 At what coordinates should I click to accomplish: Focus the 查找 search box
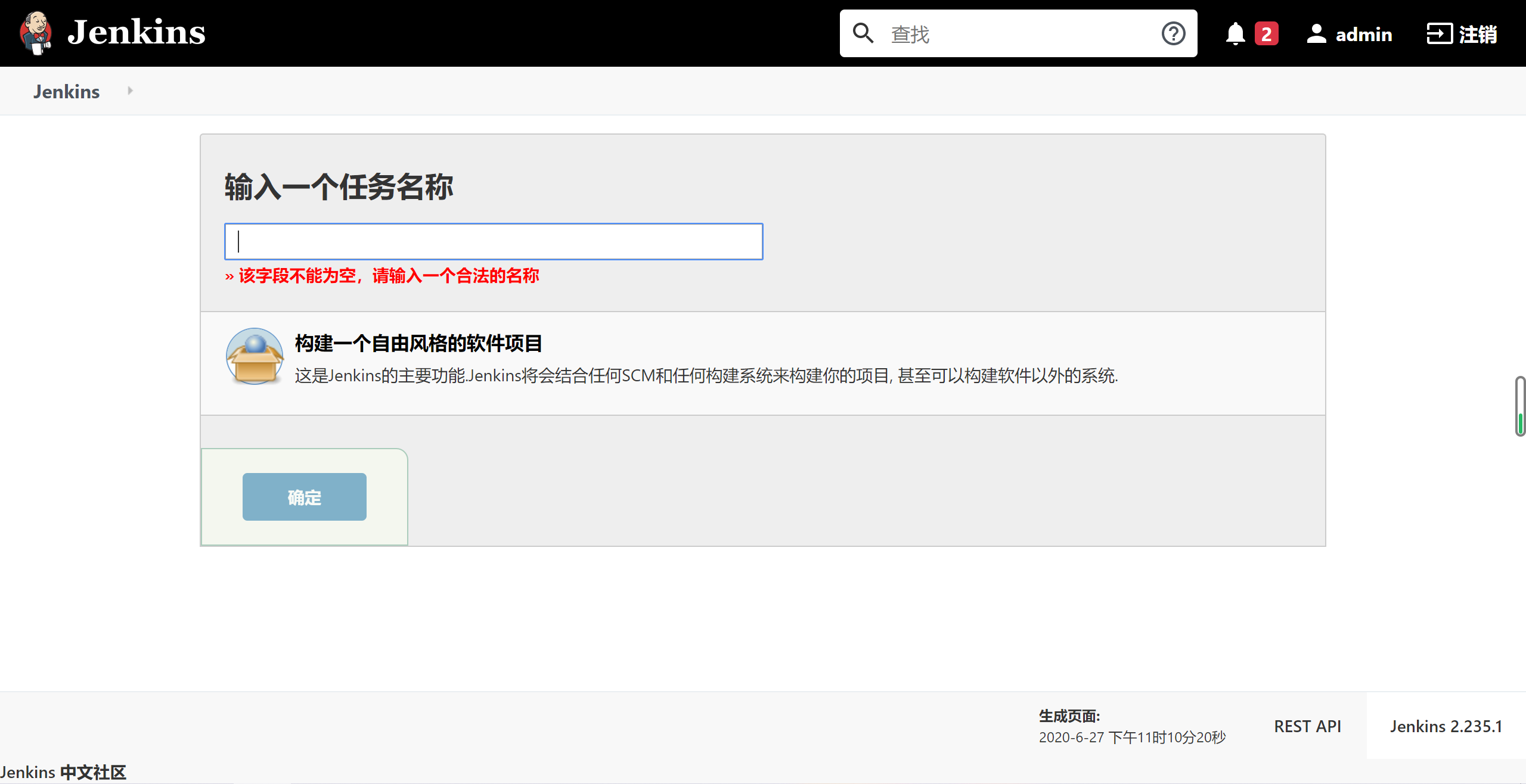click(x=1018, y=33)
